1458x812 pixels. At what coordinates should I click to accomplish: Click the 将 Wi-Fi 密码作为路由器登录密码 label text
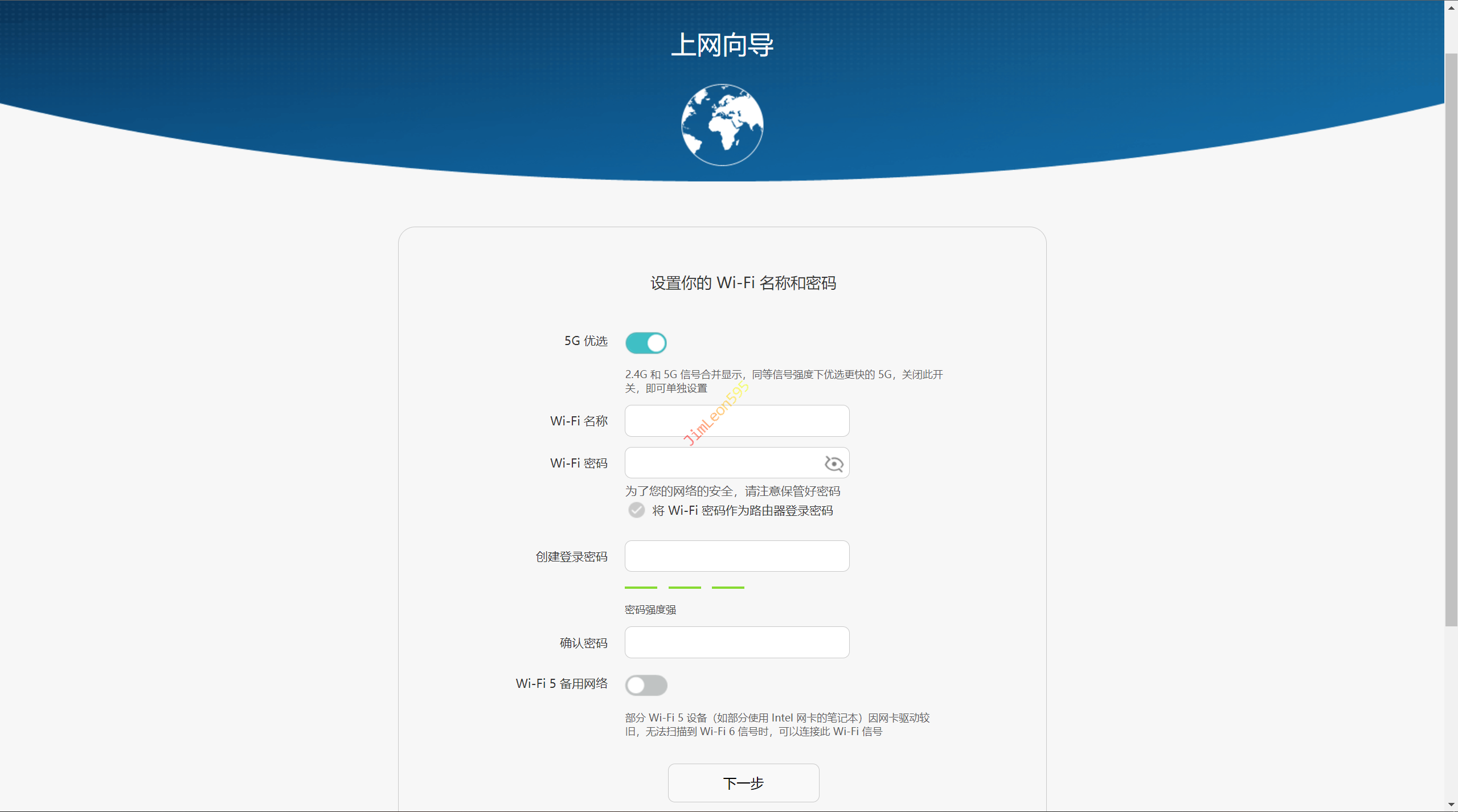pos(742,511)
